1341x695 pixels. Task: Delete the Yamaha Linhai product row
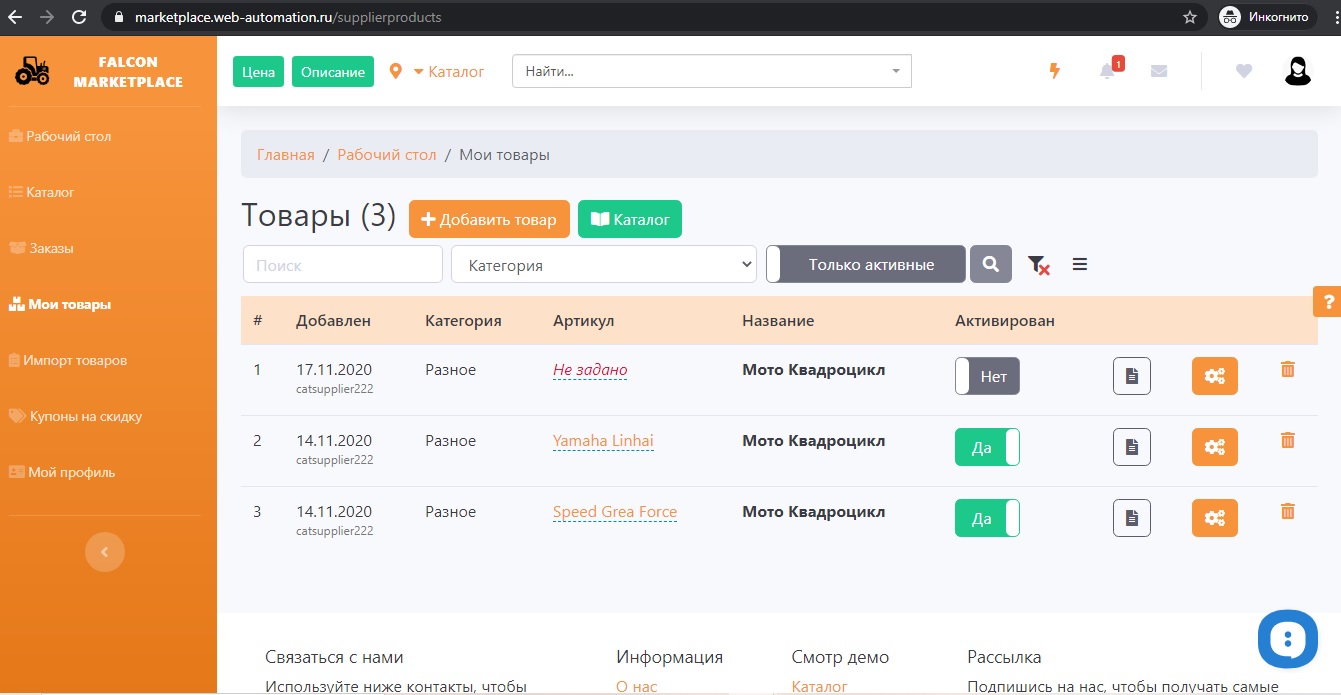pos(1287,440)
